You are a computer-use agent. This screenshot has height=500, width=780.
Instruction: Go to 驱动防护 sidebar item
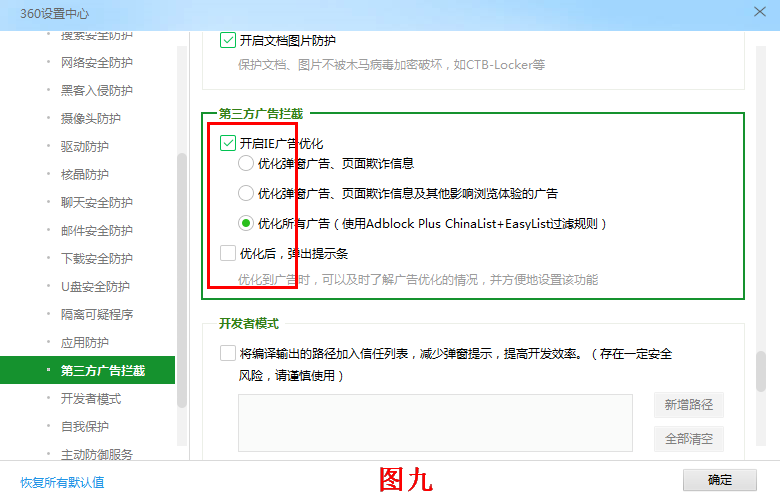[85, 147]
